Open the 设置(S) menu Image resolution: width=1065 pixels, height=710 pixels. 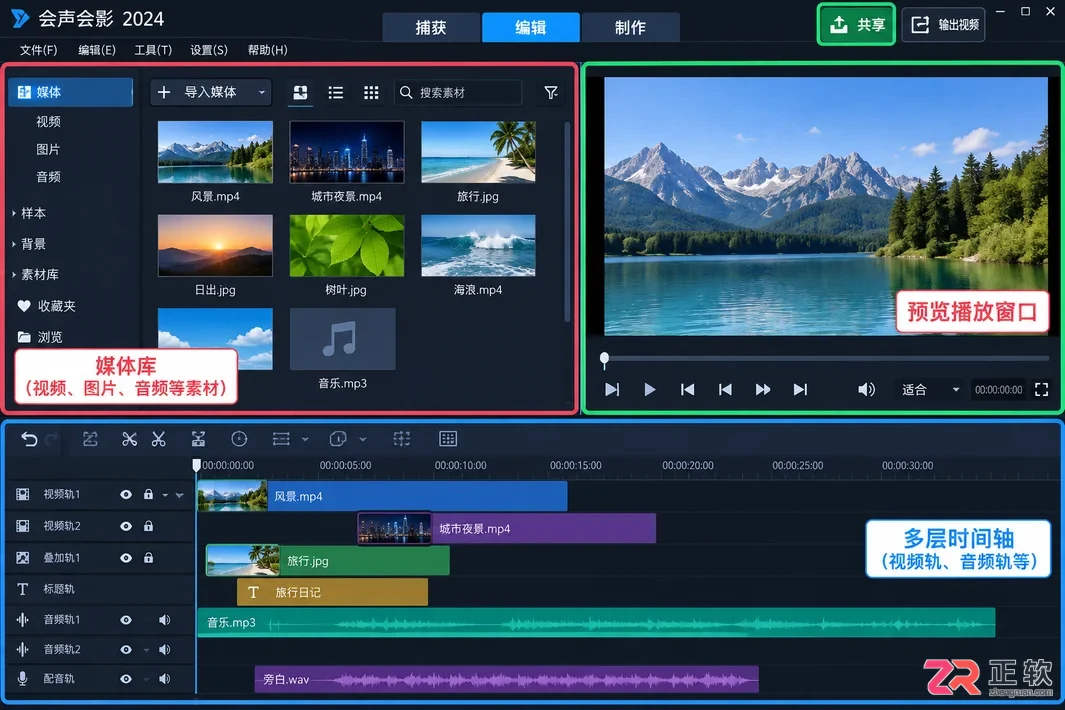click(x=209, y=50)
